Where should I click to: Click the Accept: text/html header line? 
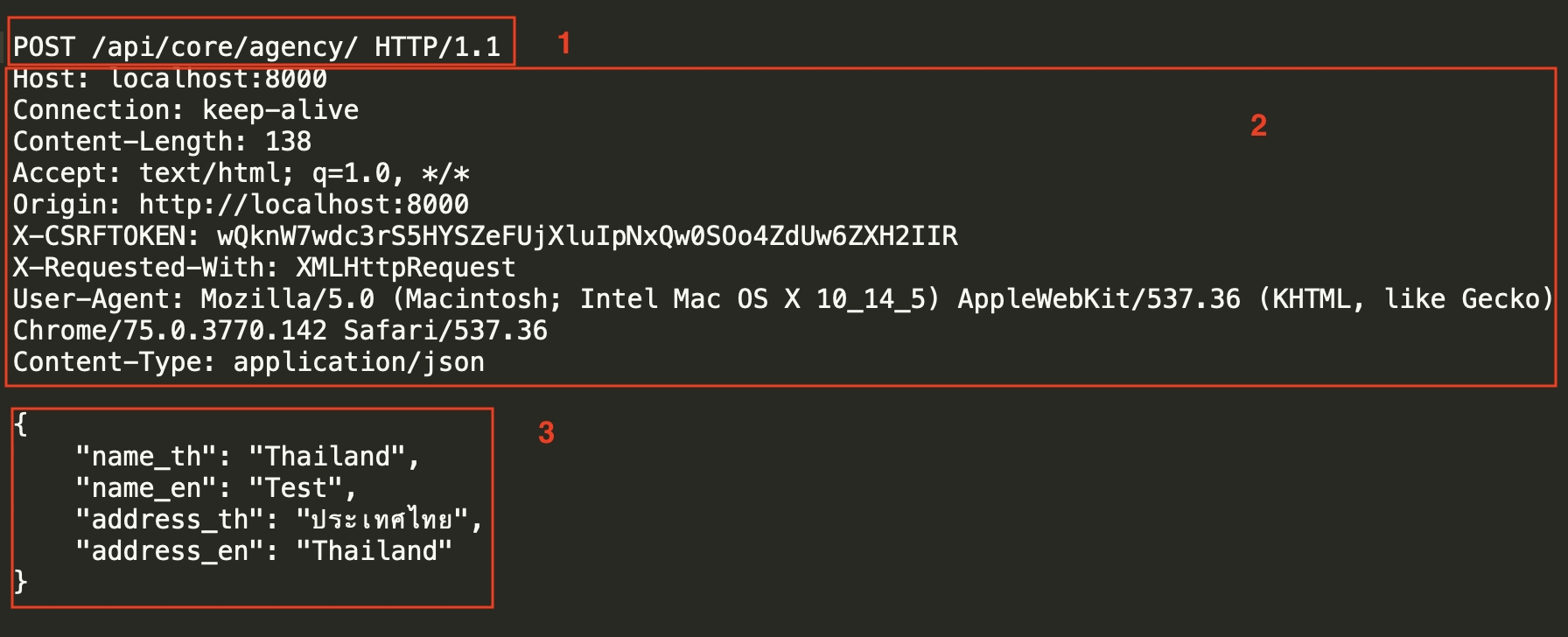click(241, 173)
